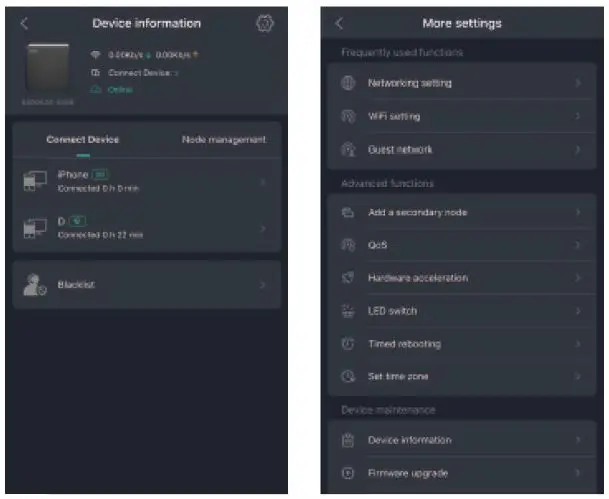This screenshot has width=609, height=499.
Task: Tap the Connect Device count icon
Action: pos(95,73)
